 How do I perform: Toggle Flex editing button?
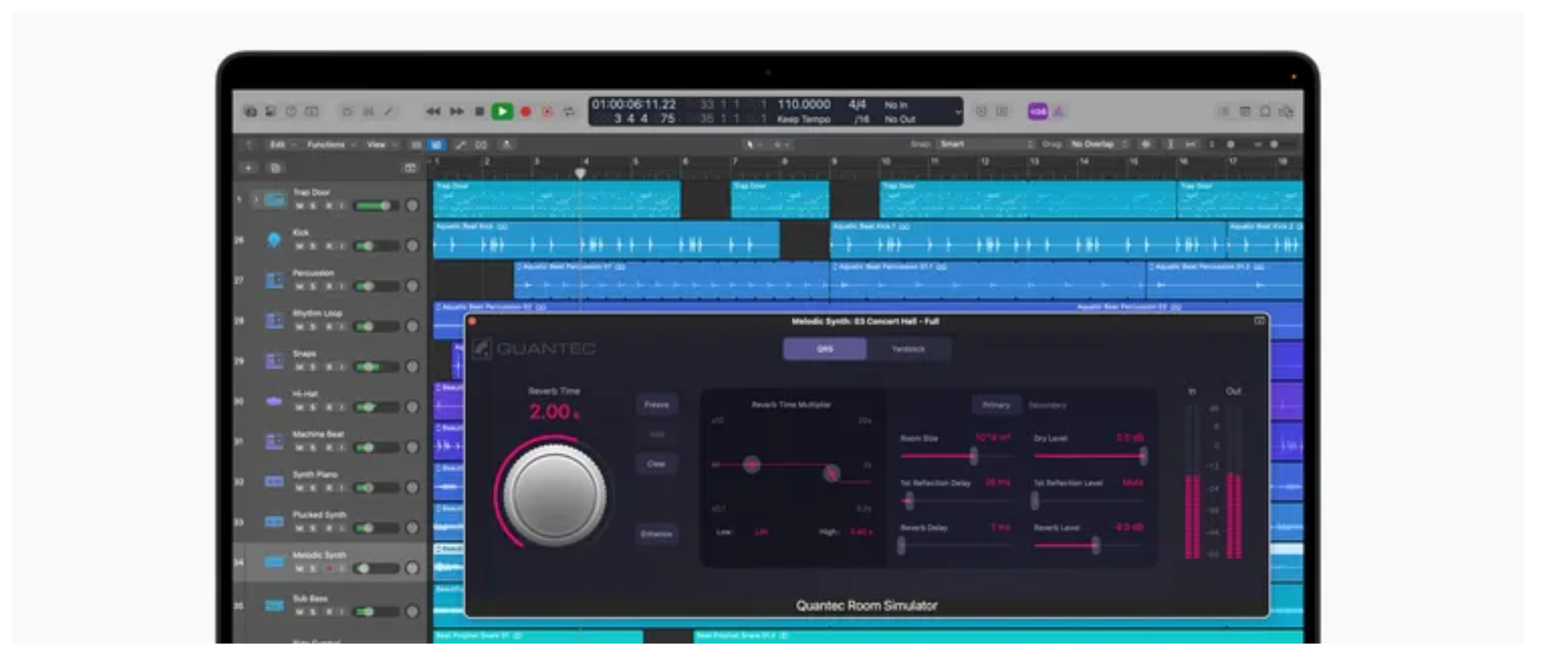(481, 145)
